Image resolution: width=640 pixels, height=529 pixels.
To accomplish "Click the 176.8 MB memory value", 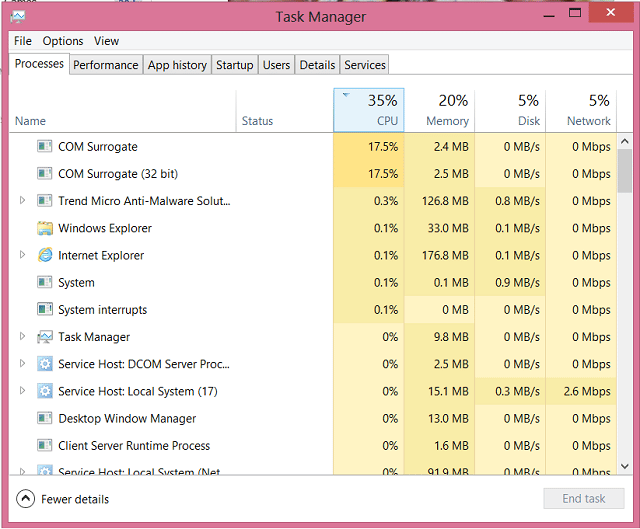I will click(x=445, y=256).
